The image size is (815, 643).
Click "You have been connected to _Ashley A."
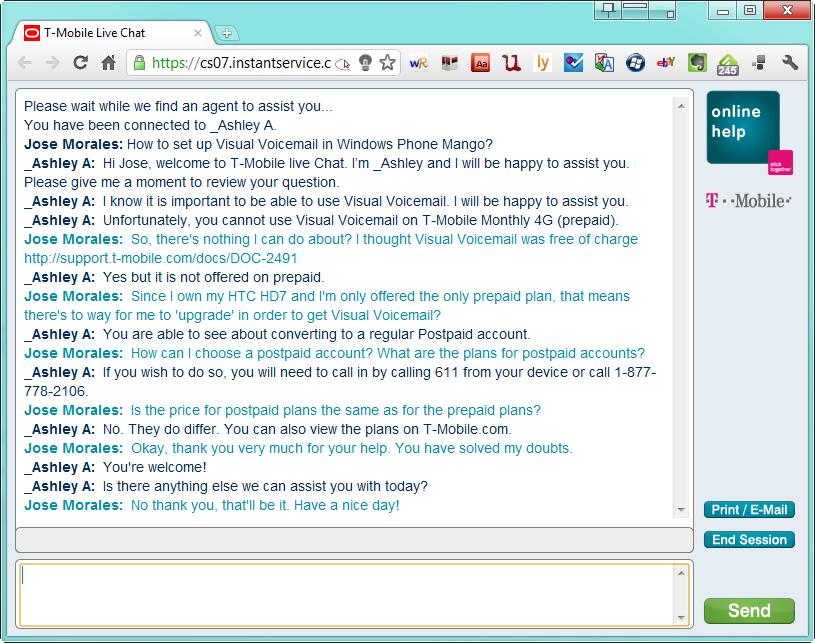point(150,125)
